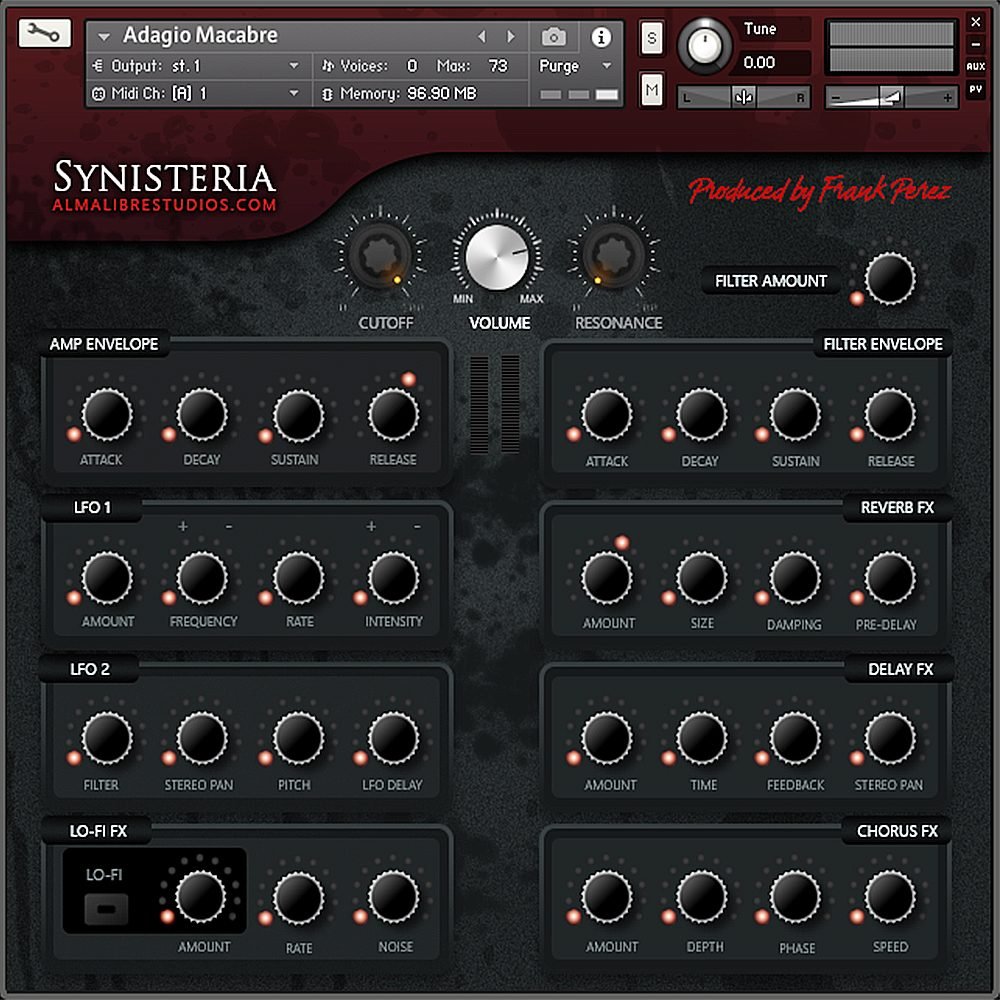This screenshot has width=1000, height=1000.
Task: Click the Chorus Depth knob
Action: click(x=701, y=897)
